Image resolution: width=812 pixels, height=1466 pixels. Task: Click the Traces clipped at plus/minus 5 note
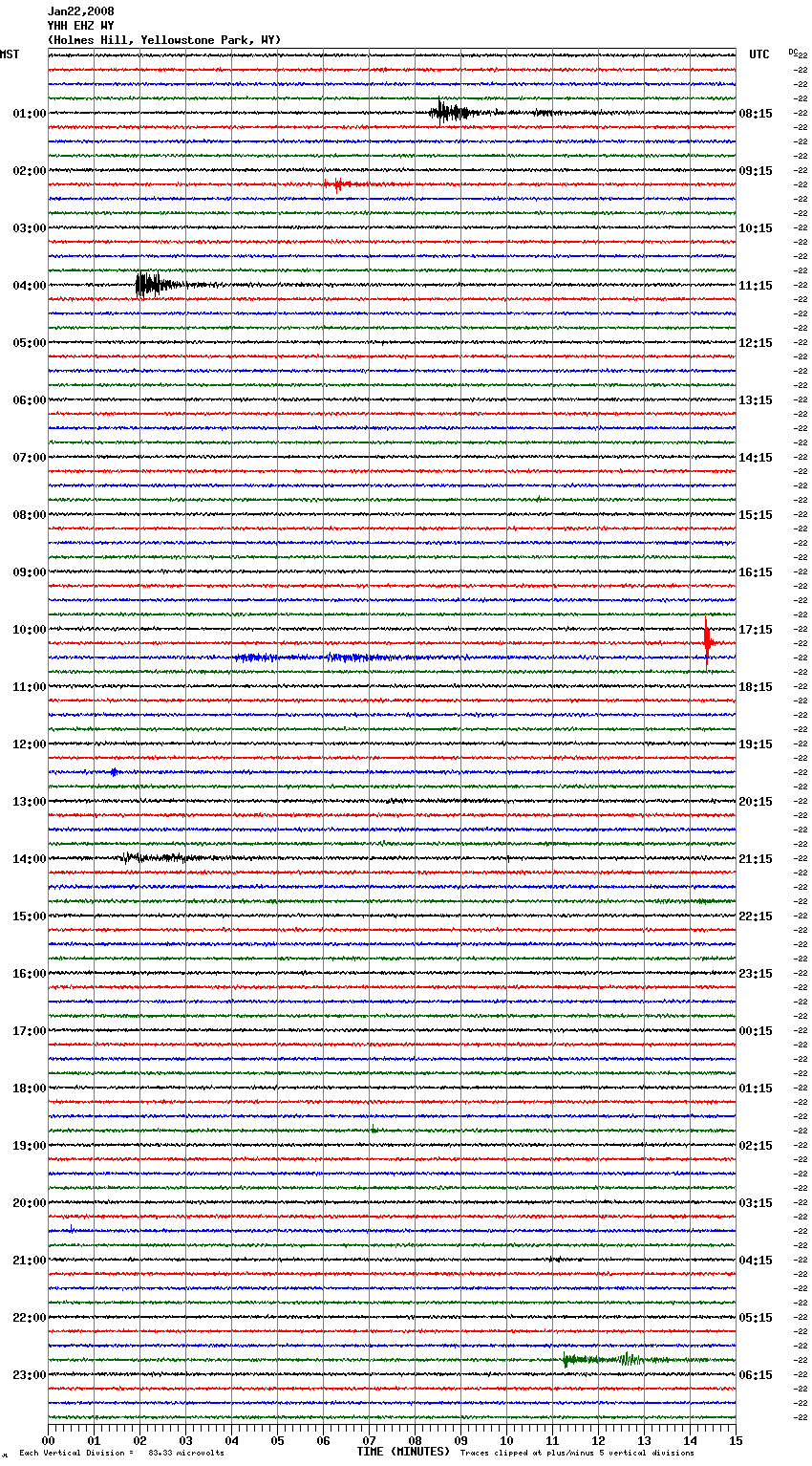[577, 1453]
